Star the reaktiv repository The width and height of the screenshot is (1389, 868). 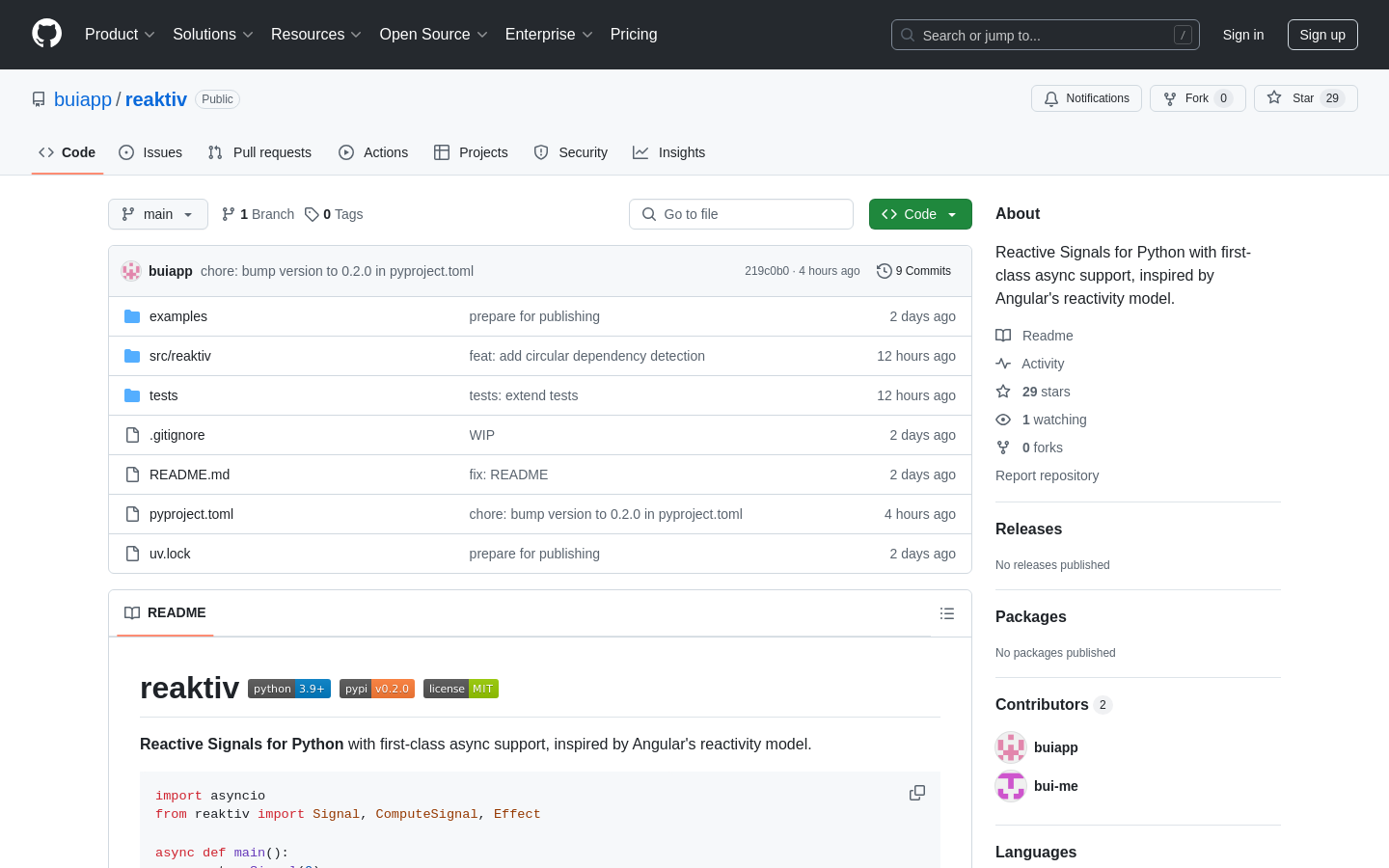pos(1305,98)
